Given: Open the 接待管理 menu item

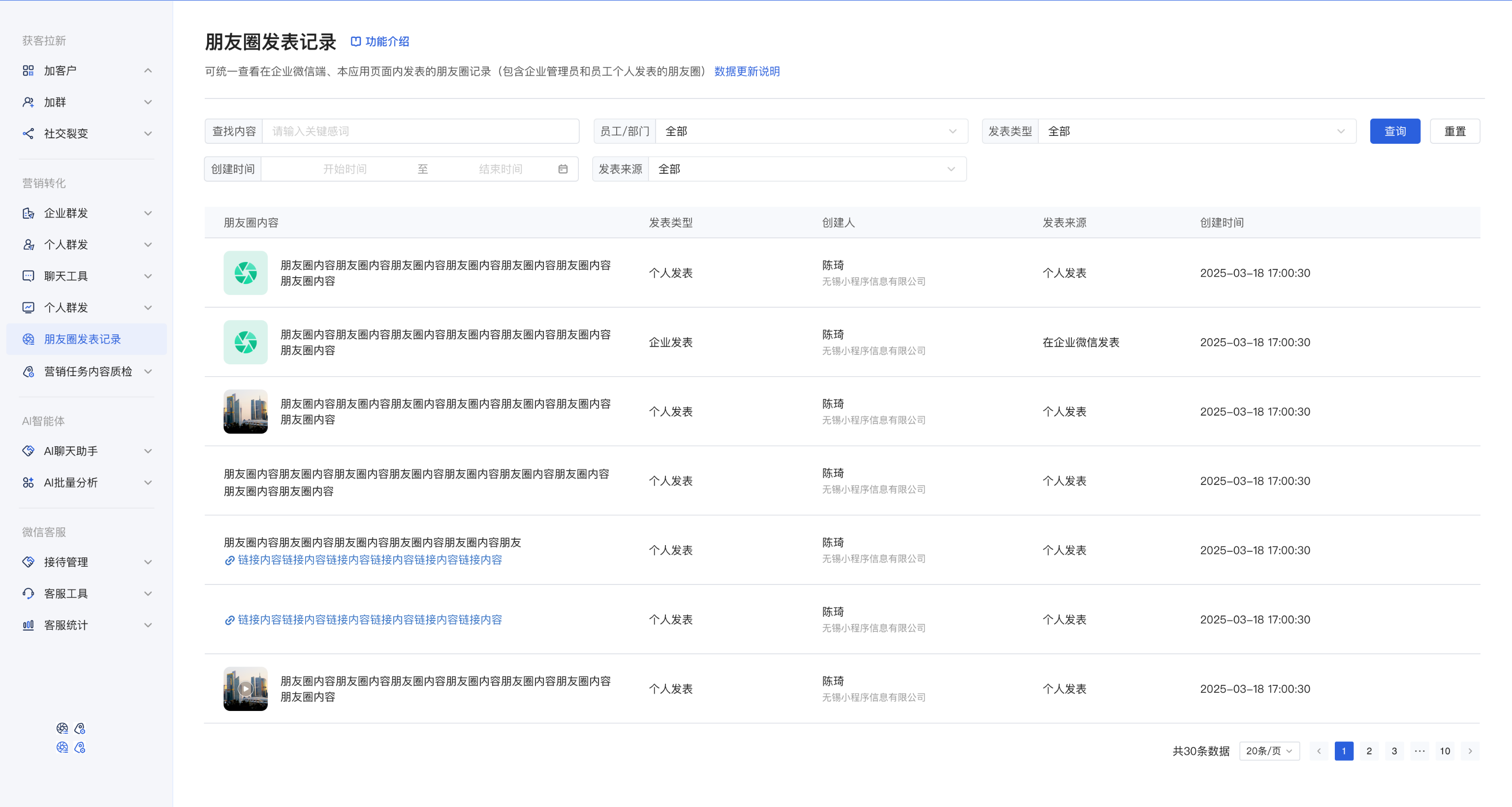Looking at the screenshot, I should 87,562.
